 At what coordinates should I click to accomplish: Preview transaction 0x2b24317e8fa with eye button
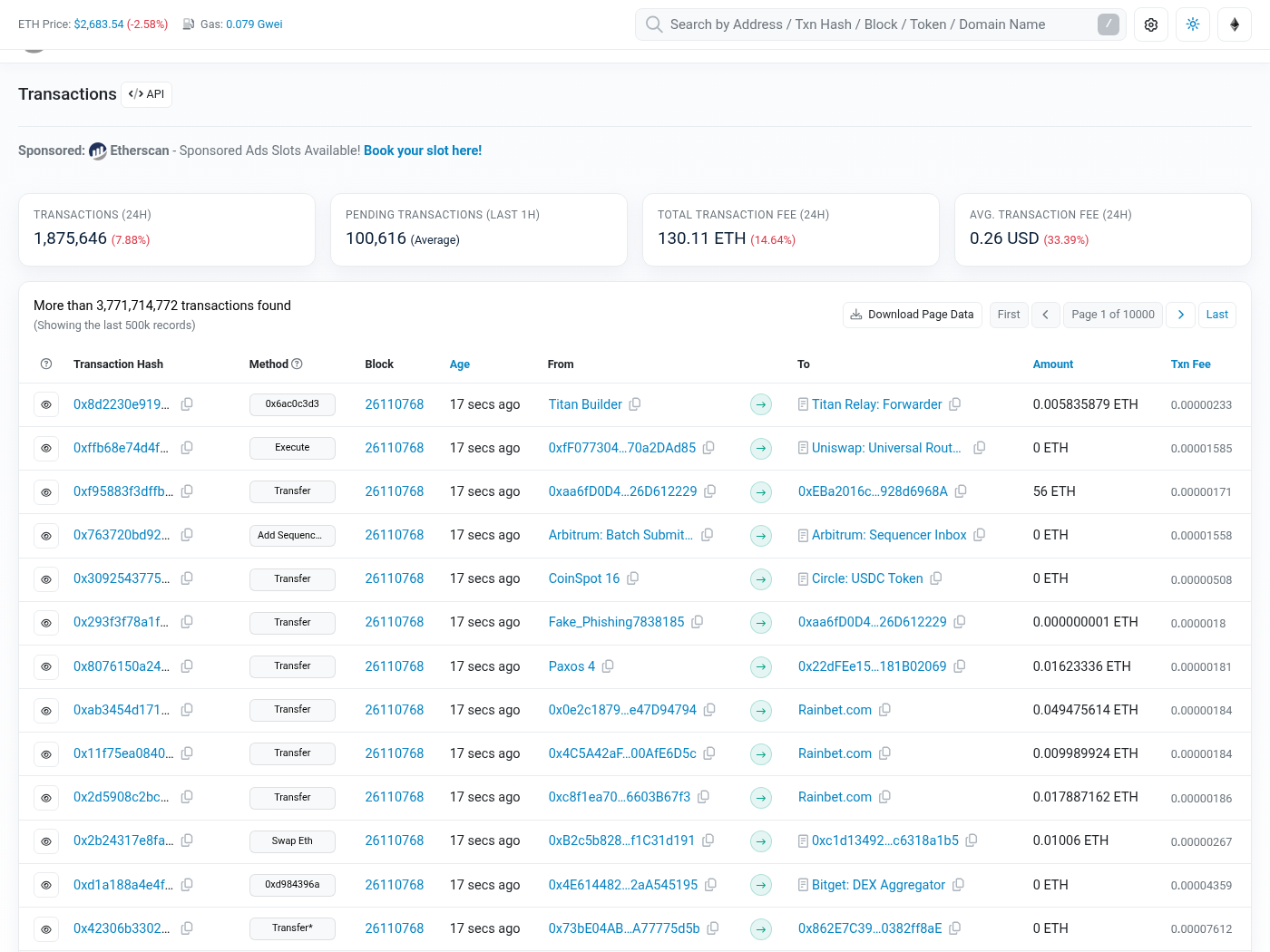coord(46,841)
